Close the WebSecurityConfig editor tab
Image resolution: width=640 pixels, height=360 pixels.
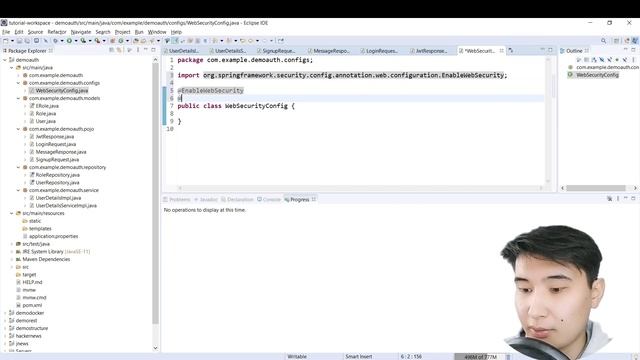pos(501,51)
